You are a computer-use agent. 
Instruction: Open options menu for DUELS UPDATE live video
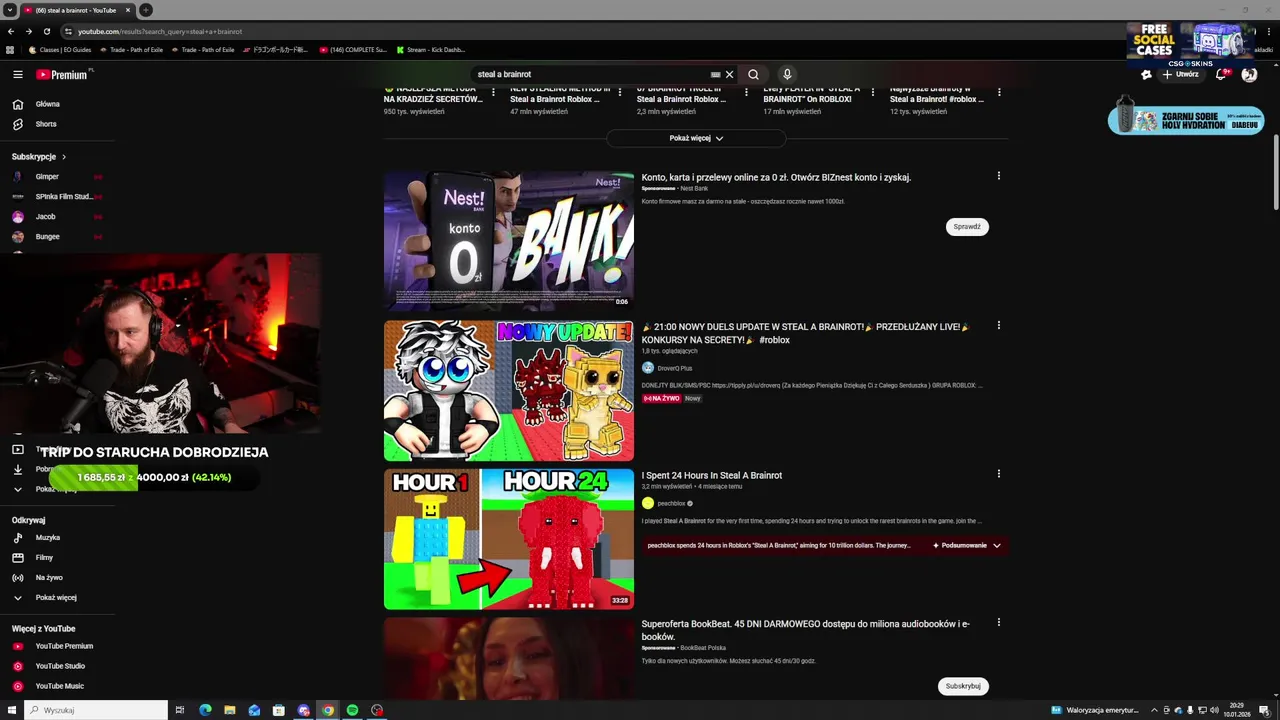998,326
